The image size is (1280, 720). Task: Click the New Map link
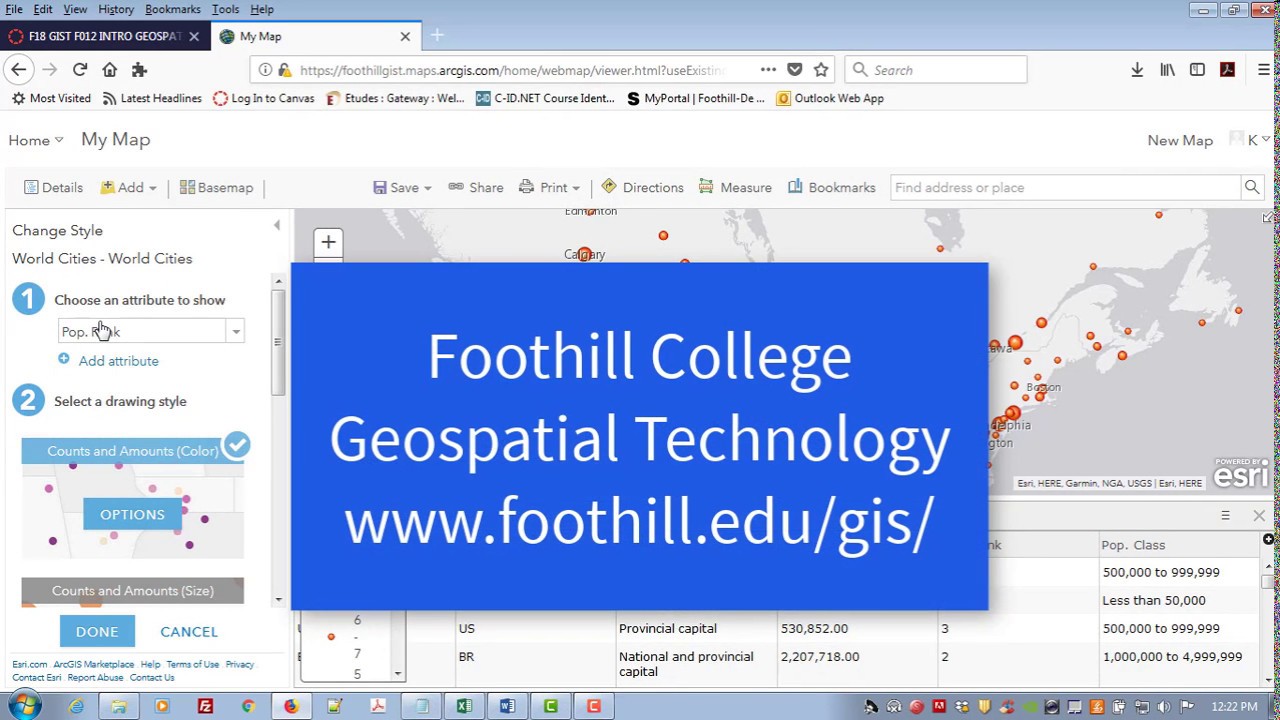(1180, 140)
